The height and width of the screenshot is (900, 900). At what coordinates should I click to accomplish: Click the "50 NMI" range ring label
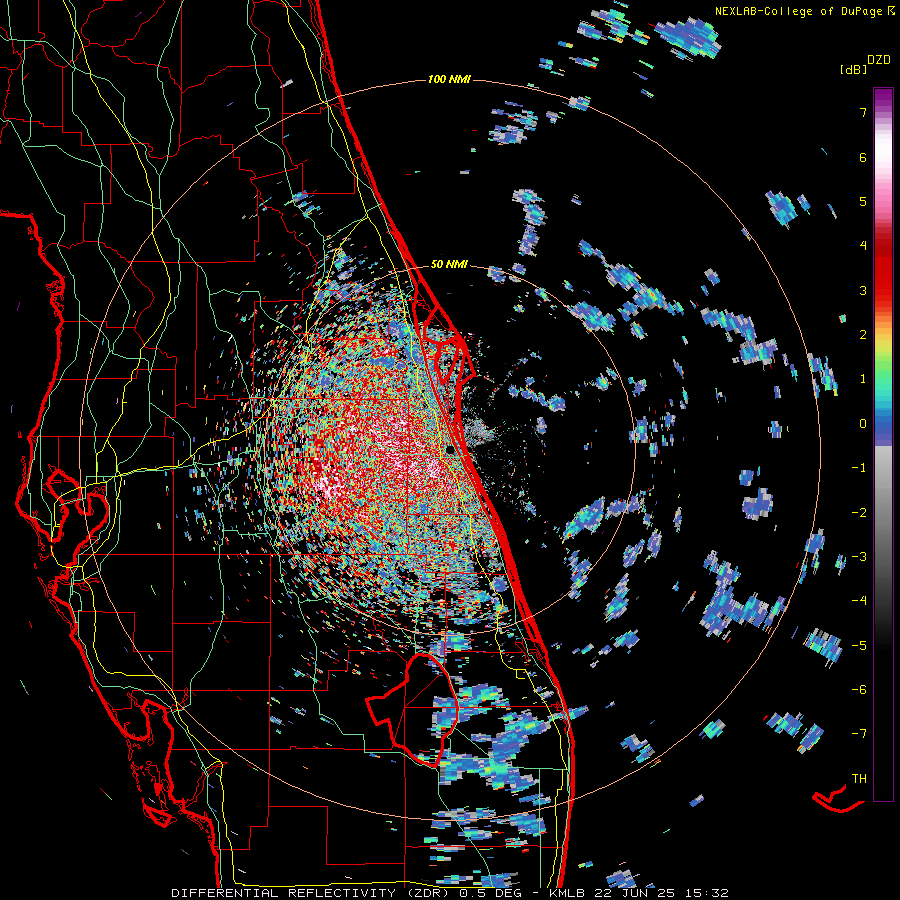tap(449, 265)
